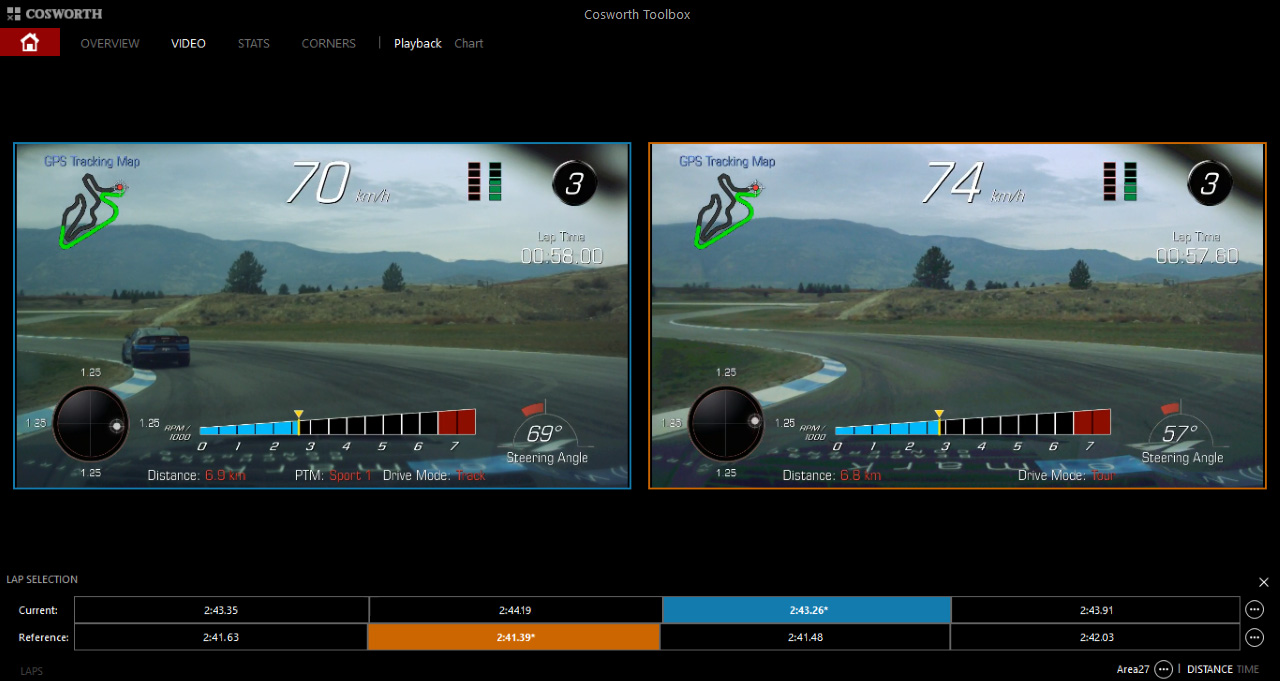Switch the axis mode to DISTANCE
This screenshot has height=681, width=1280.
click(x=1209, y=669)
